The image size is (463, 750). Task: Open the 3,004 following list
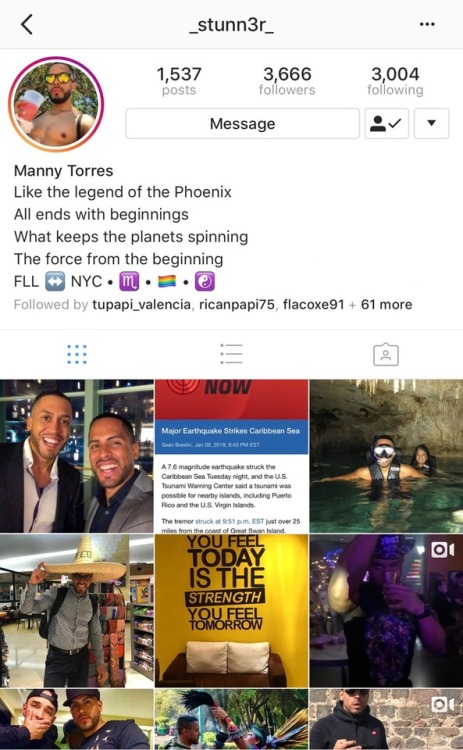coord(395,81)
